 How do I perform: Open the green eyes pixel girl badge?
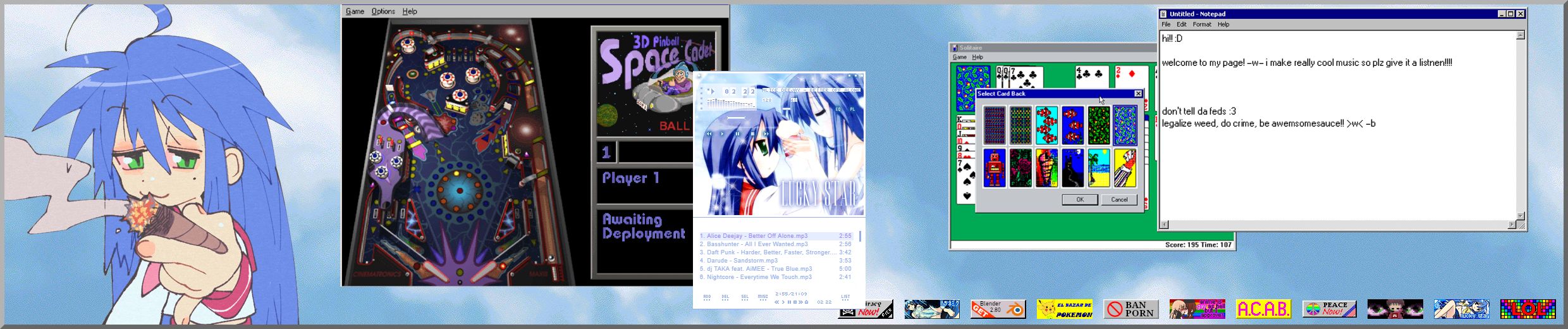1395,309
